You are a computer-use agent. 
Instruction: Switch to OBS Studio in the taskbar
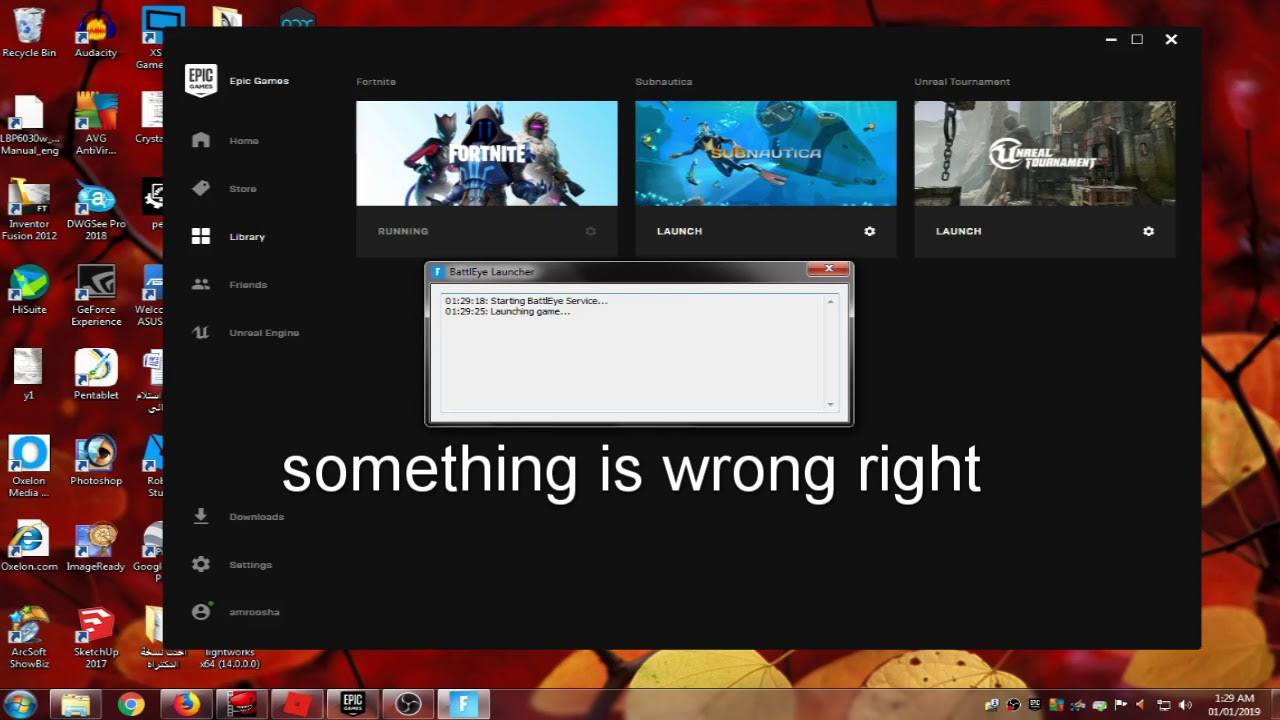coord(408,705)
